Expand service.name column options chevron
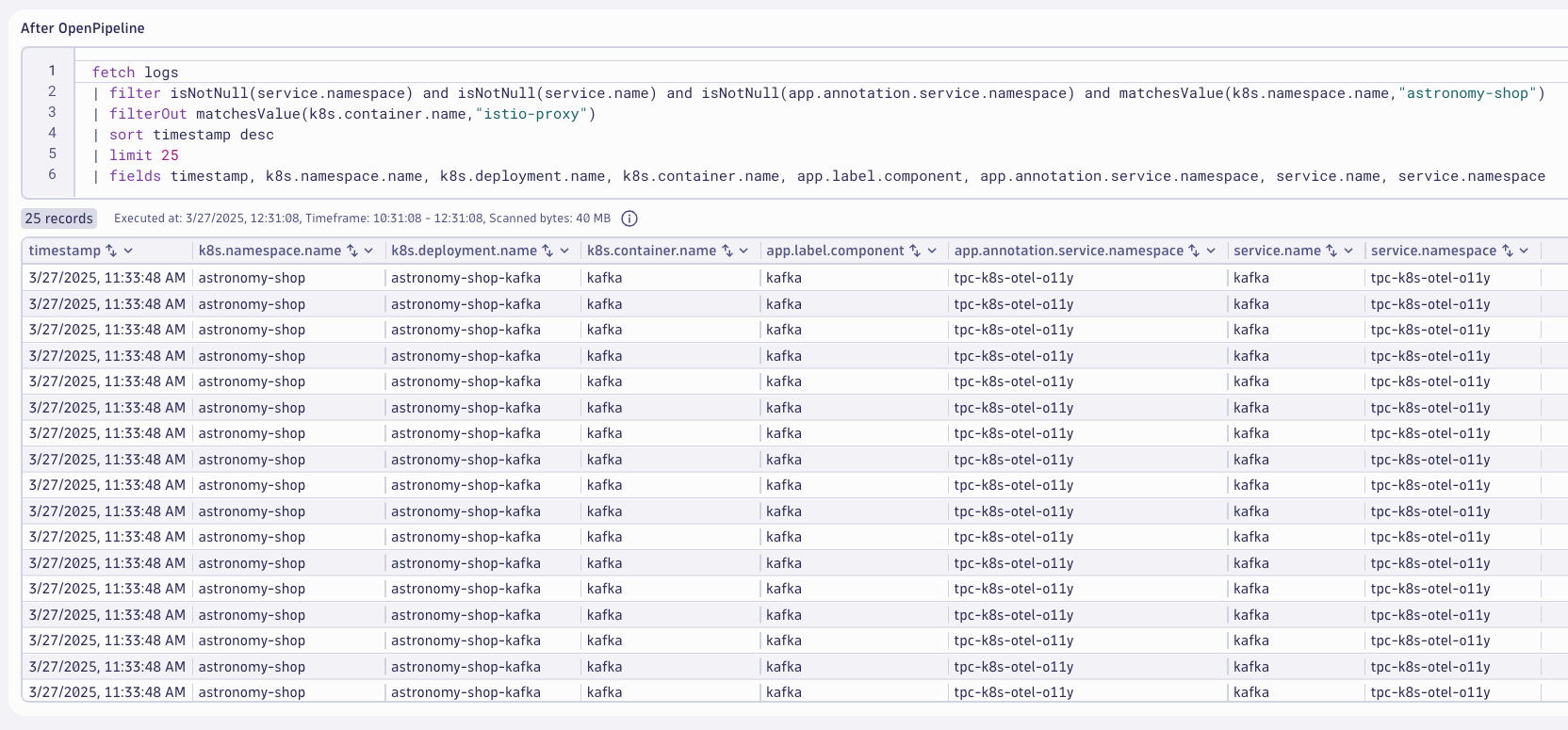The height and width of the screenshot is (730, 1568). pyautogui.click(x=1348, y=251)
